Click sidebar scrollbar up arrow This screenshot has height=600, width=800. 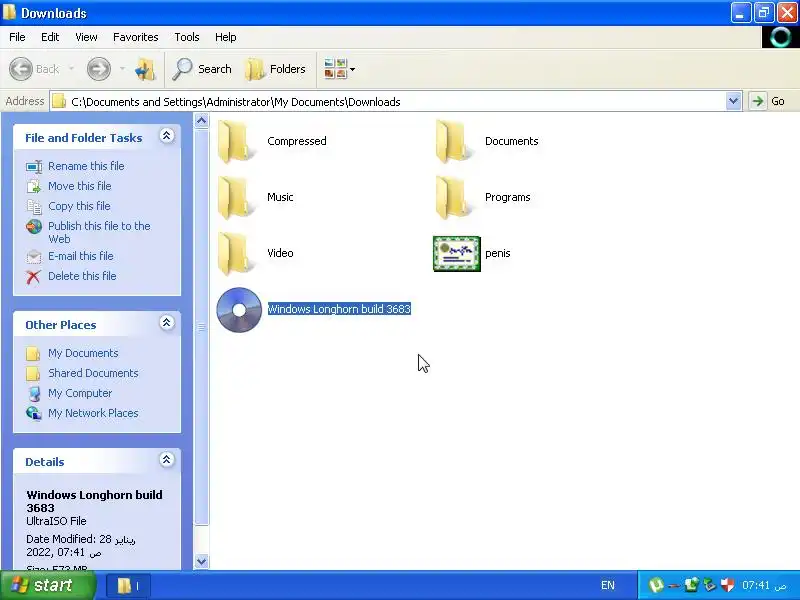[202, 121]
